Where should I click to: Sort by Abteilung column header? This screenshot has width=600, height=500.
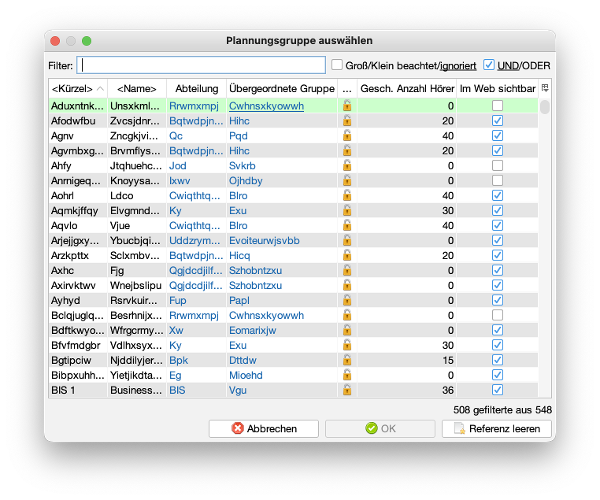click(196, 89)
